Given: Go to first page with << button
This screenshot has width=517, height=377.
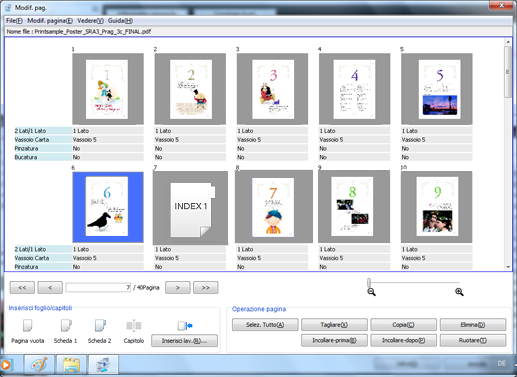Looking at the screenshot, I should click(22, 287).
